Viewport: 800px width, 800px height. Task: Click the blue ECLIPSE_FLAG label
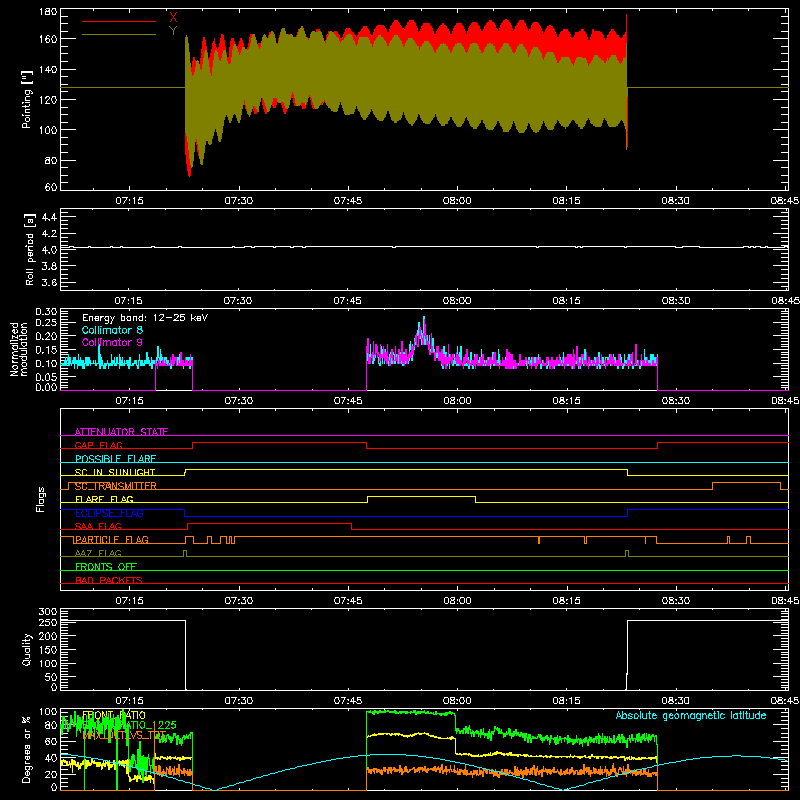click(109, 513)
